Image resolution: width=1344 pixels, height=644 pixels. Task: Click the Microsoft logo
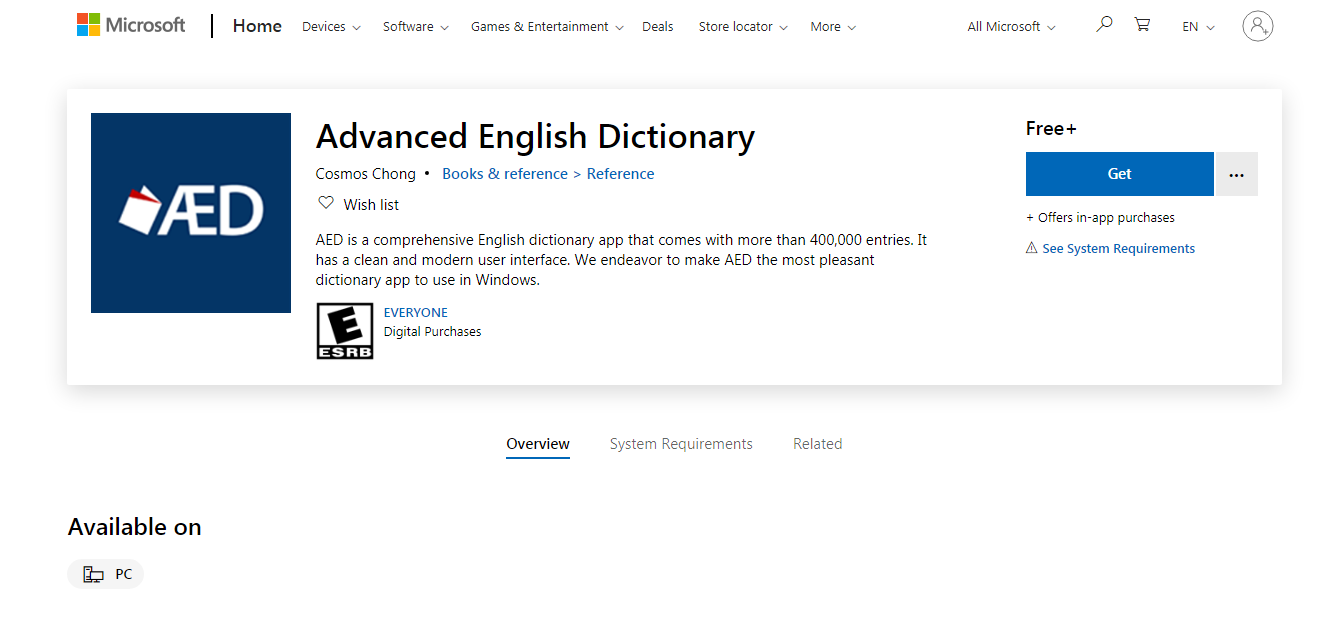point(131,25)
